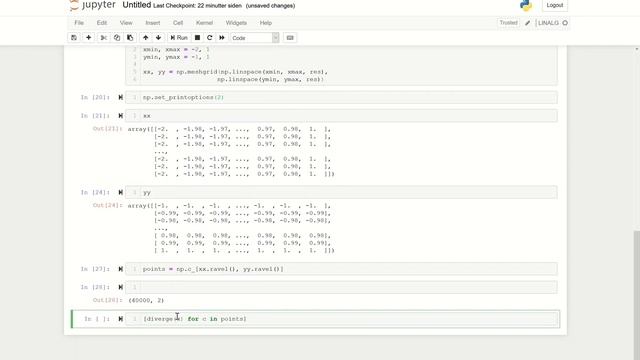This screenshot has width=640, height=360.
Task: Move selected cell down arrow
Action: click(158, 38)
